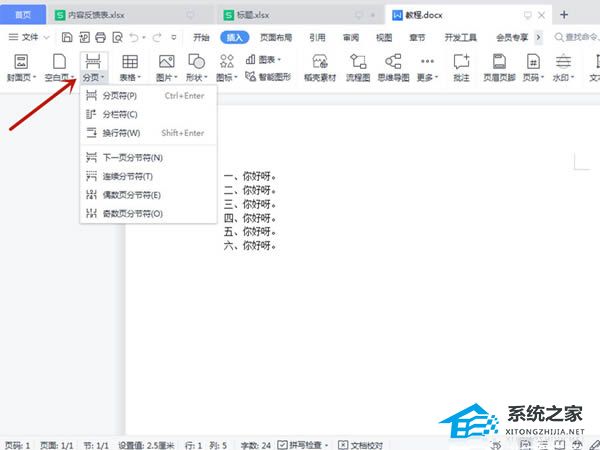
Task: Open the 表格 table insert tool
Action: tap(130, 67)
